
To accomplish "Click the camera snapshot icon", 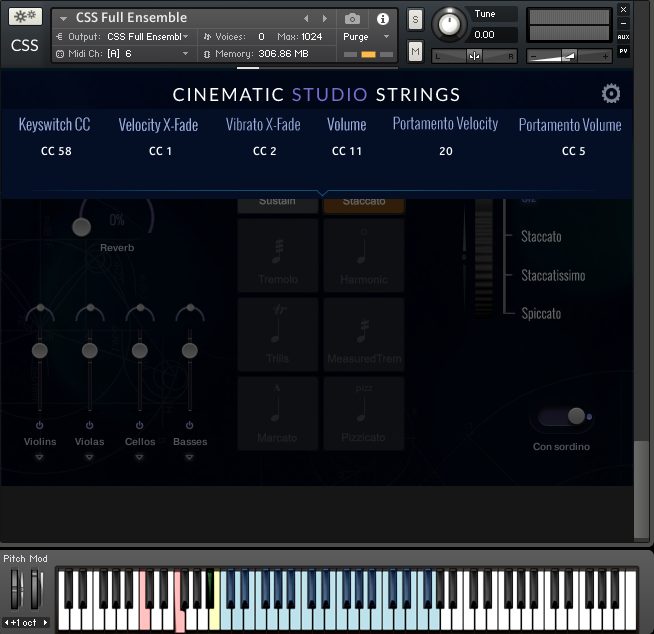I will click(352, 19).
